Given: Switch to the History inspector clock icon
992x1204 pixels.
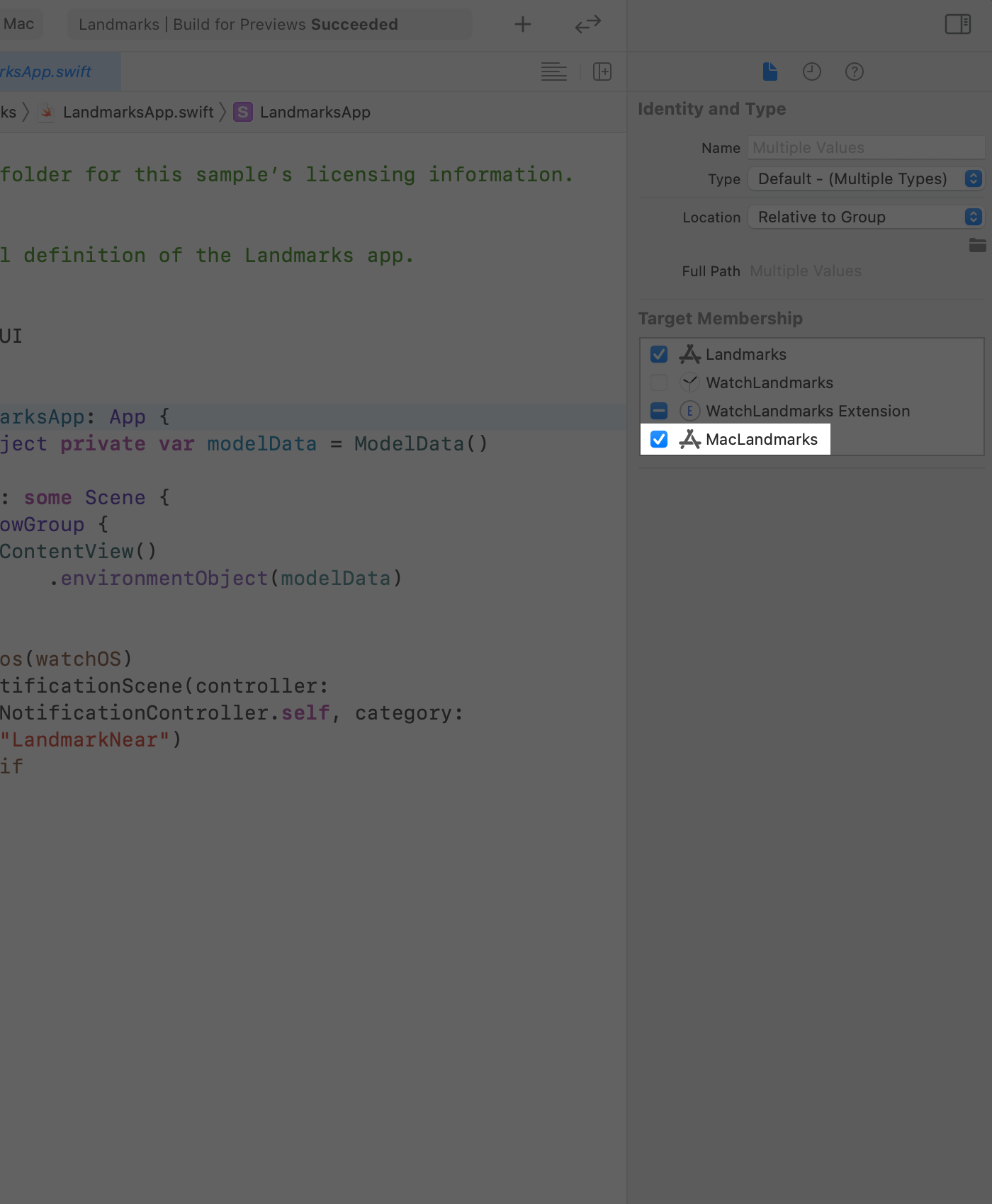Looking at the screenshot, I should (812, 72).
